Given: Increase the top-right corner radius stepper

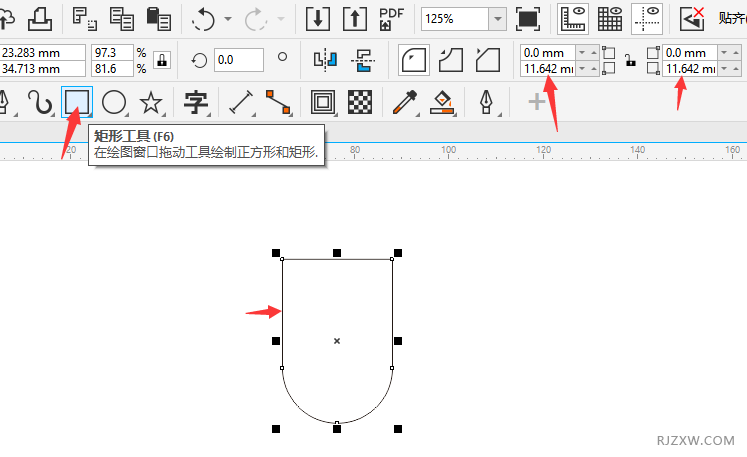Looking at the screenshot, I should click(736, 52).
